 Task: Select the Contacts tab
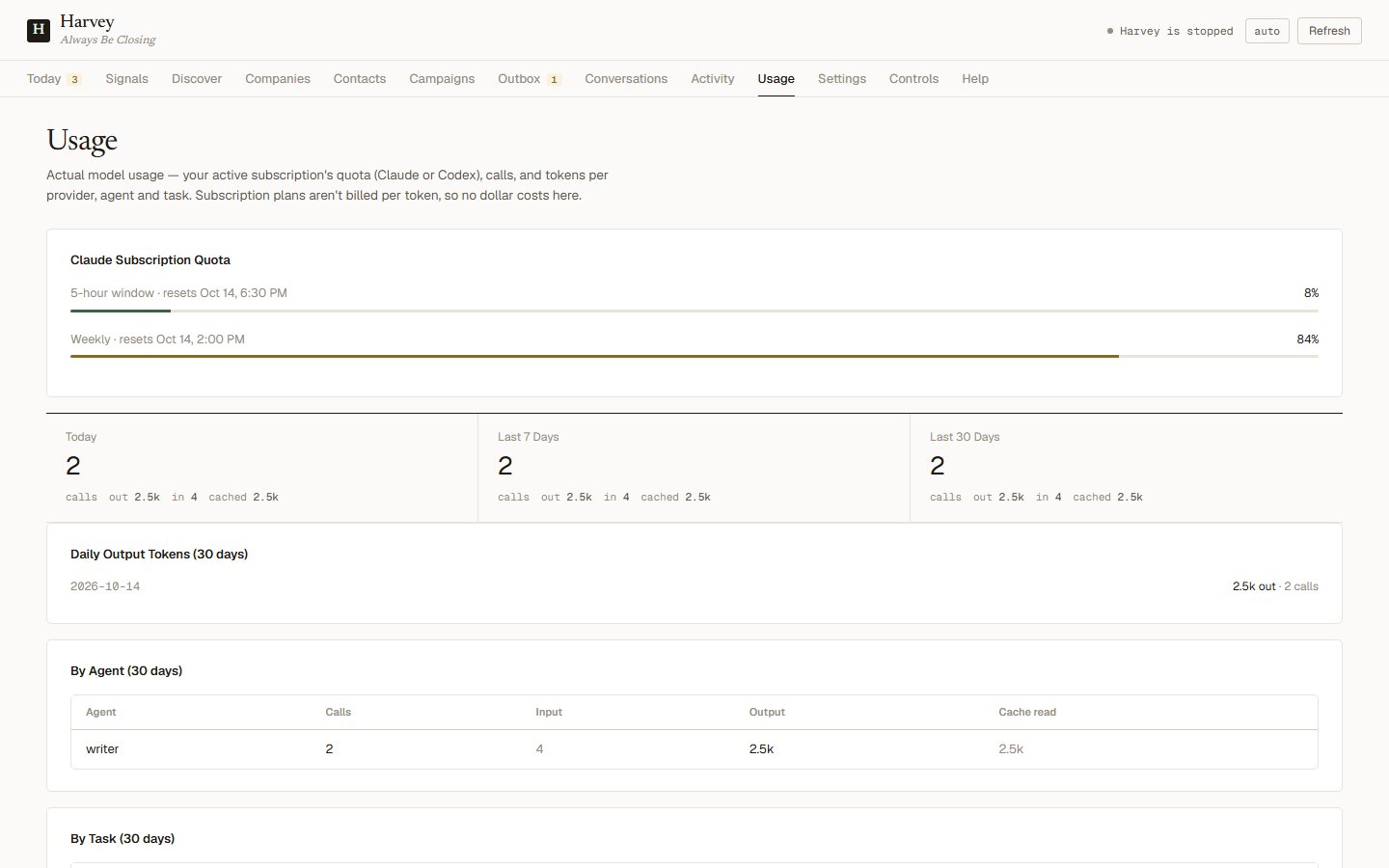[360, 79]
